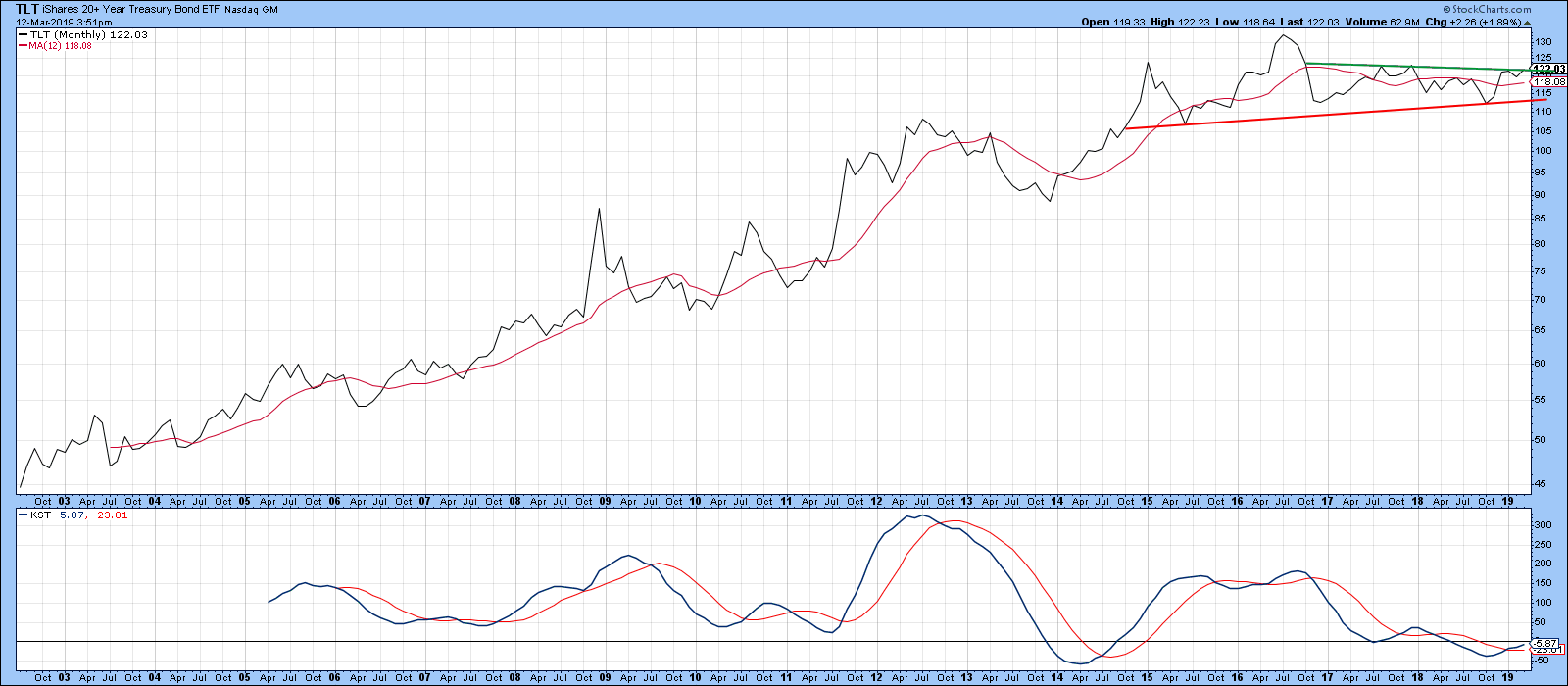This screenshot has width=1568, height=686.
Task: Click the red line marker beside MA(12)
Action: 22,46
